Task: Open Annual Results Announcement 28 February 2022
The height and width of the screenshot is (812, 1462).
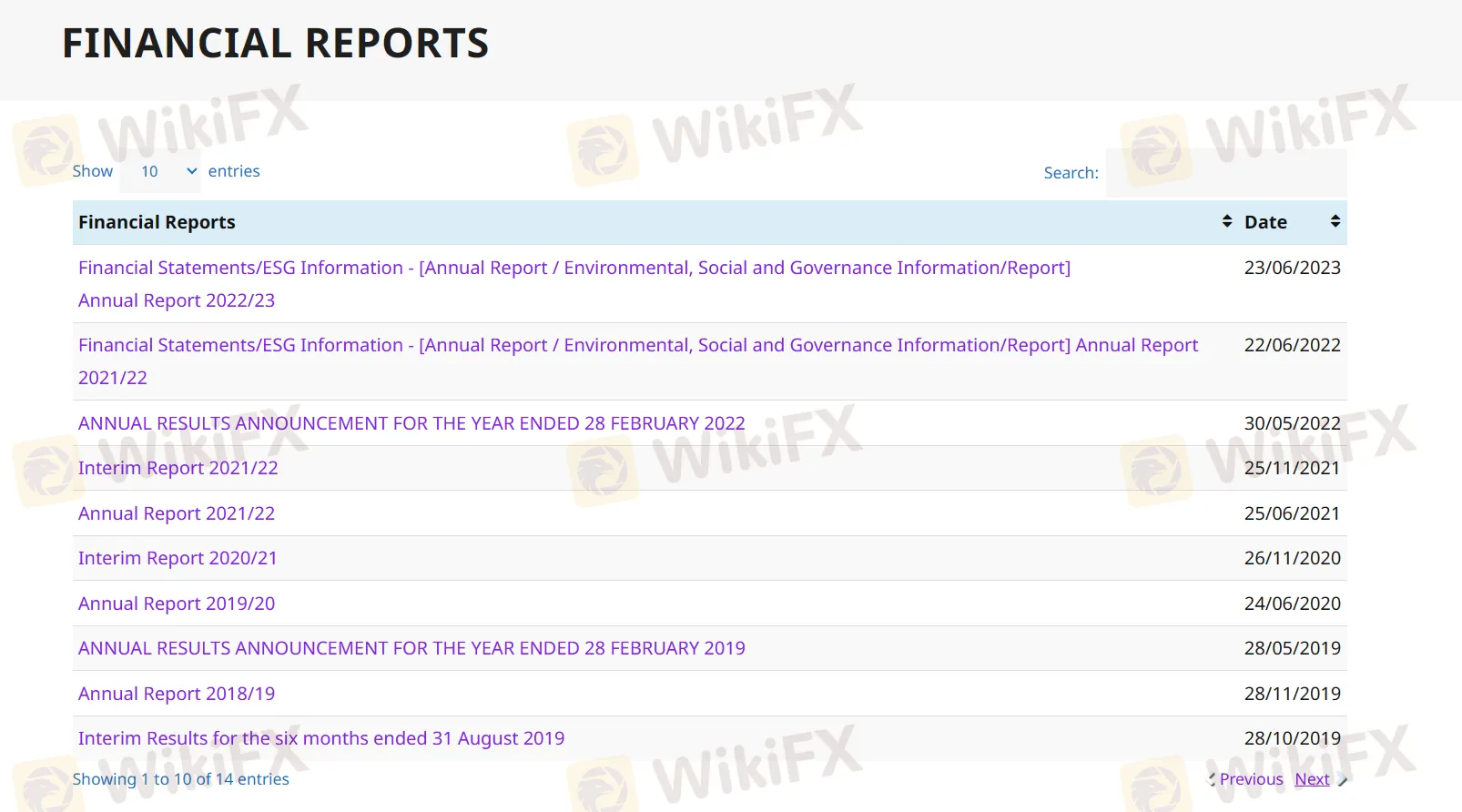Action: pos(411,423)
